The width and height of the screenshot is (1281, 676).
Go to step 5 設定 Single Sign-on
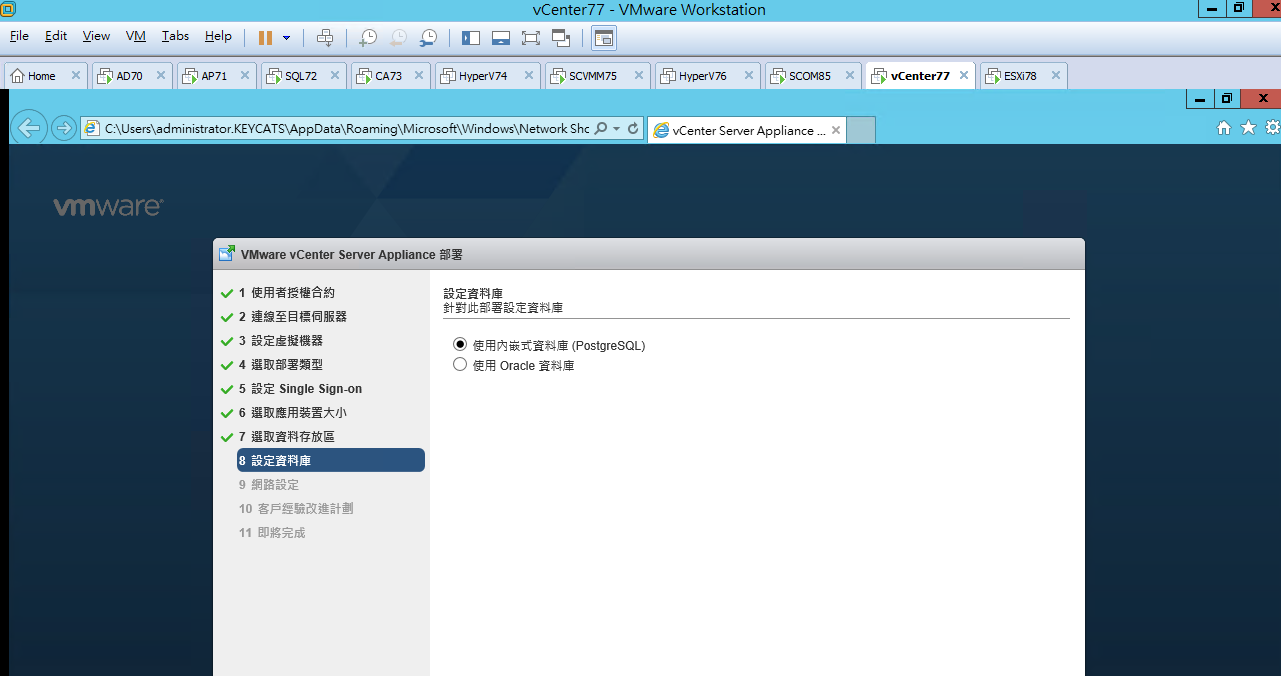(300, 389)
